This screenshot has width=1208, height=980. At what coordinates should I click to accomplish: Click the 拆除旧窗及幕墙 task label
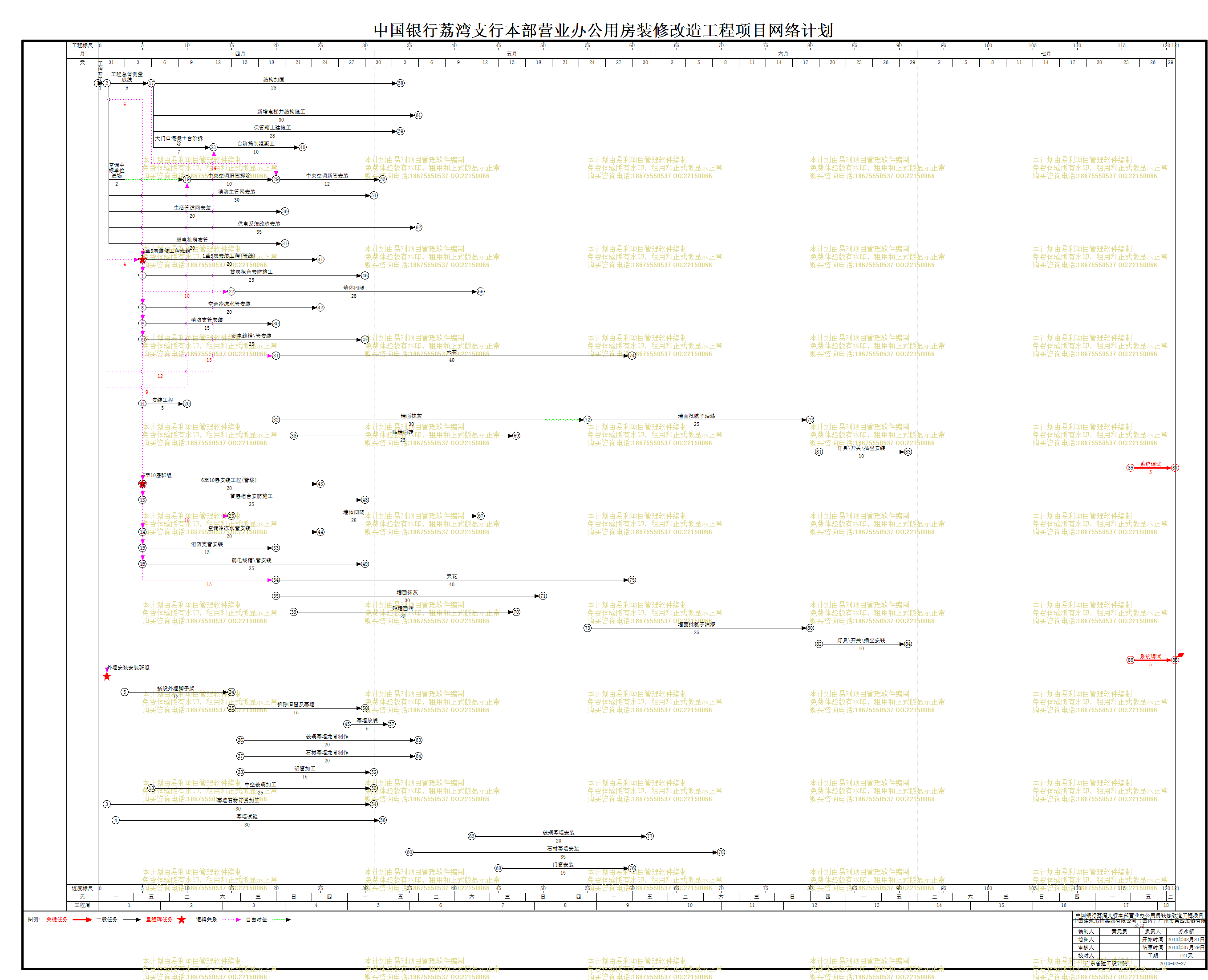[x=296, y=705]
